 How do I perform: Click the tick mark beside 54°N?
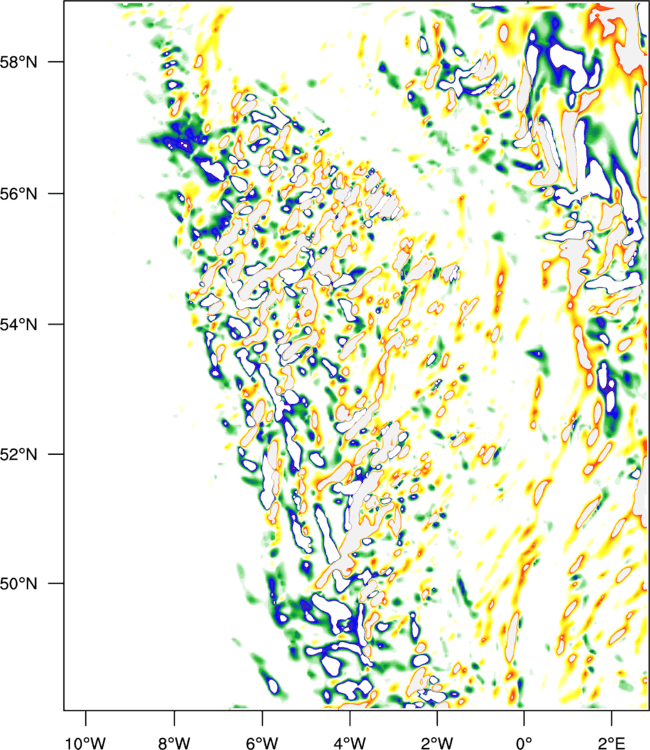(56, 324)
